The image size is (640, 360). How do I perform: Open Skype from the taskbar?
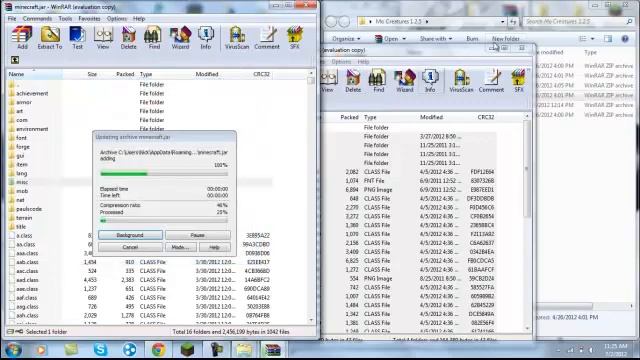100,350
